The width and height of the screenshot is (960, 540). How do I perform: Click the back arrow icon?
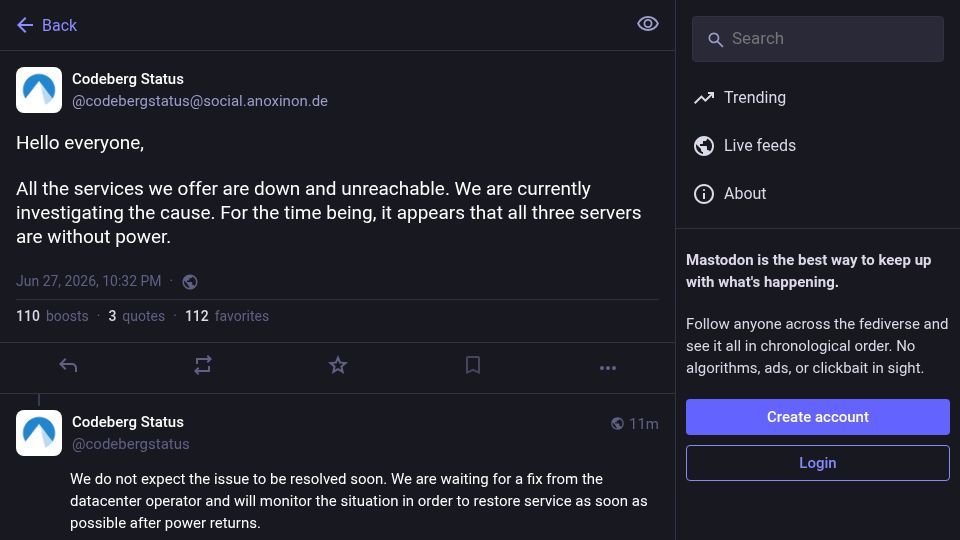[x=25, y=25]
